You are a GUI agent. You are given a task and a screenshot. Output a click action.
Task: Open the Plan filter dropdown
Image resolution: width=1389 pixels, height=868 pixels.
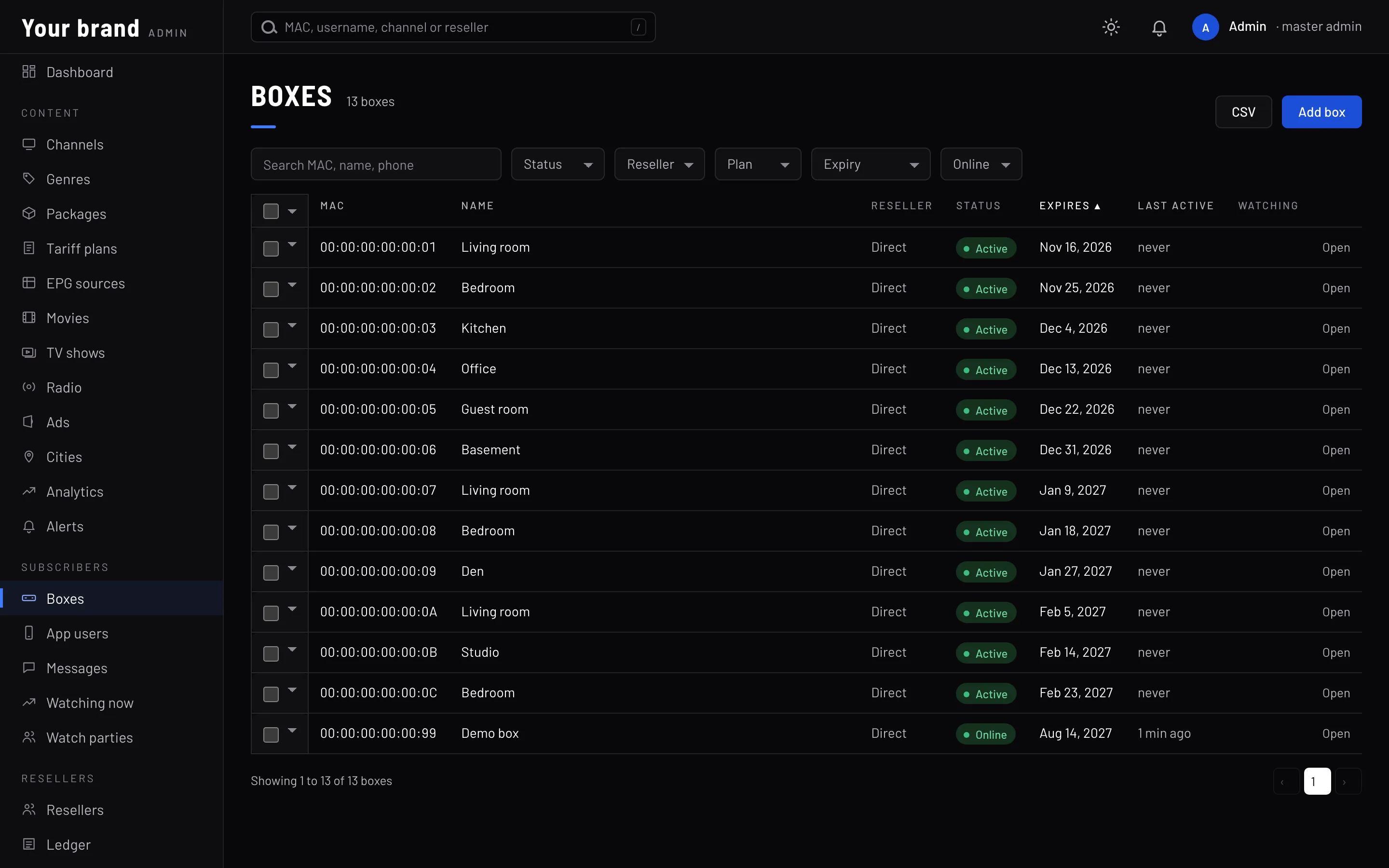coord(758,164)
